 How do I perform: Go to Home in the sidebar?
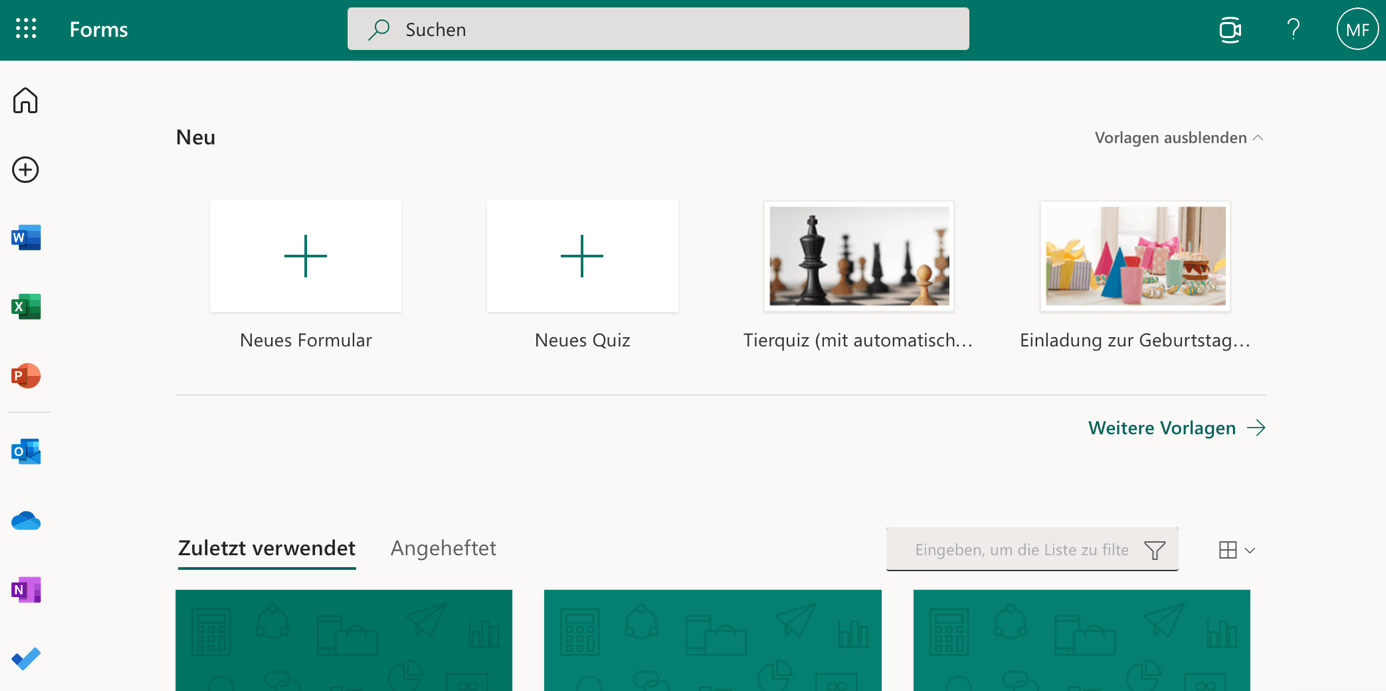26,100
